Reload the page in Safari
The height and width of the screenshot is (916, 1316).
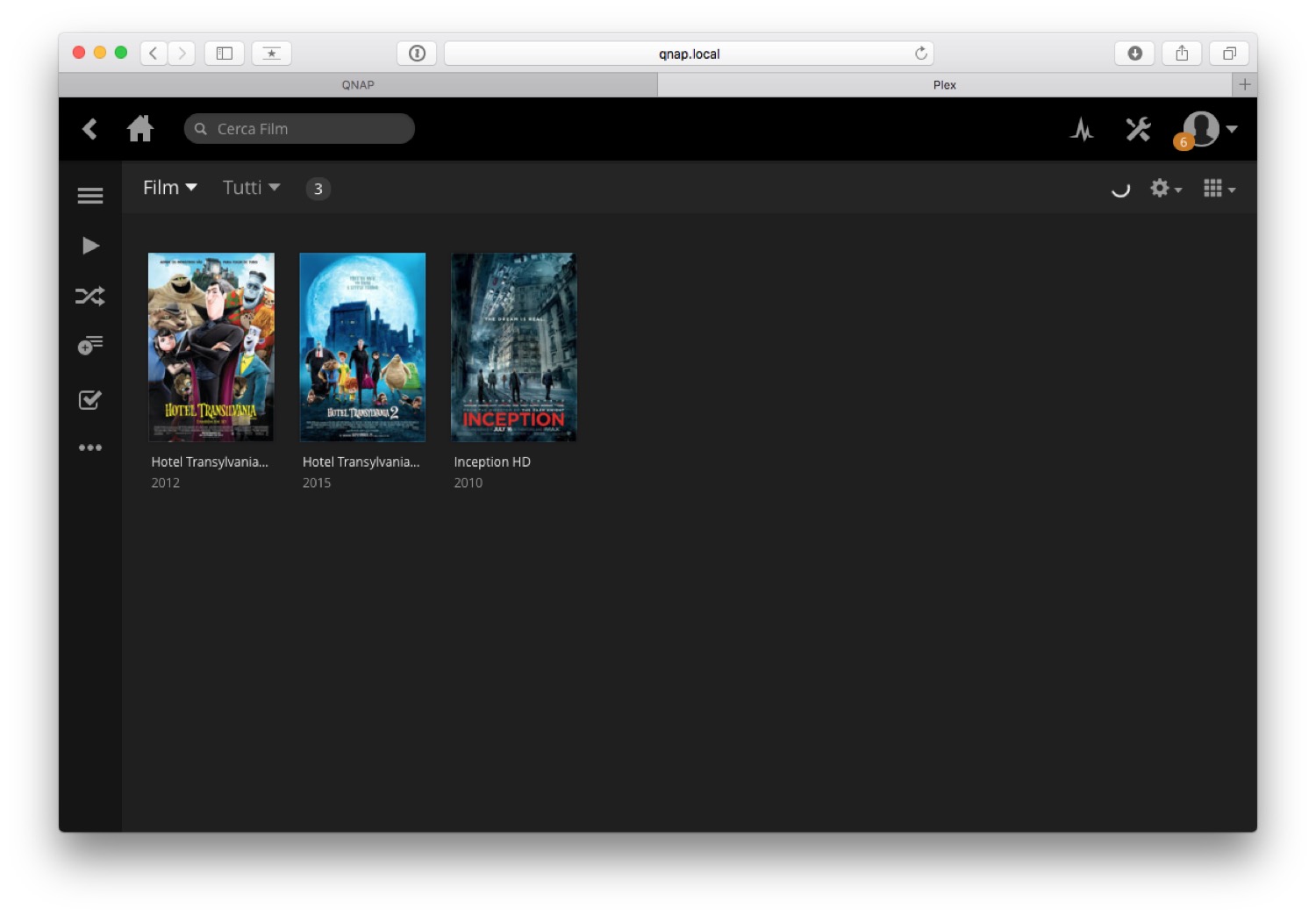[921, 54]
